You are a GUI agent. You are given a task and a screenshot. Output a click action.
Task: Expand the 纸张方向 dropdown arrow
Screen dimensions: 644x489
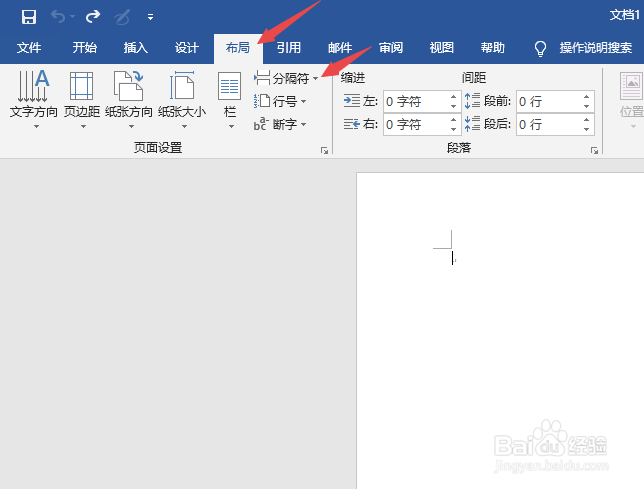[131, 126]
